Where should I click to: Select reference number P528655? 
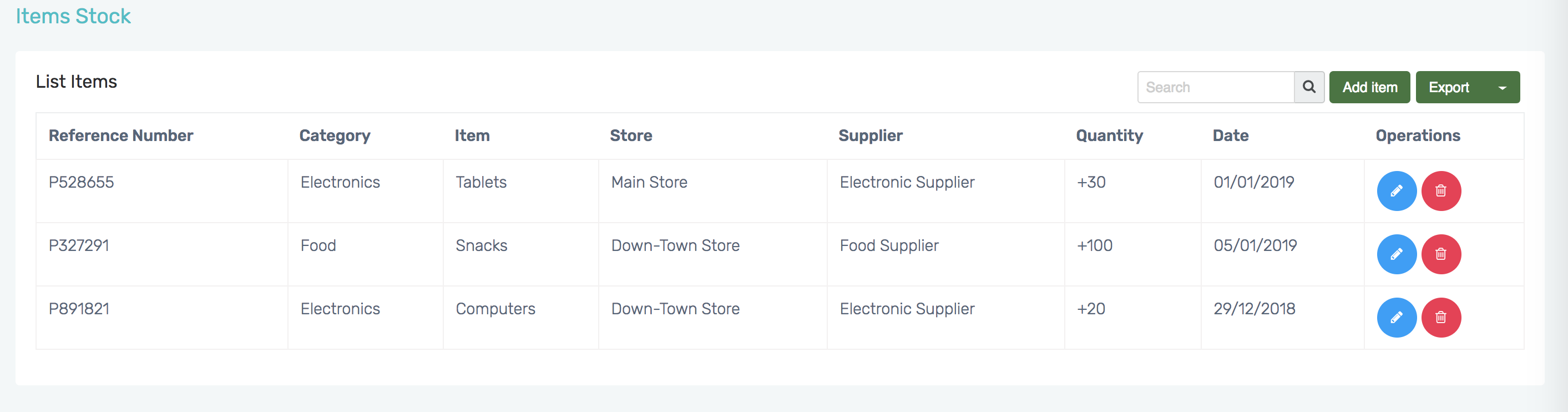tap(82, 182)
